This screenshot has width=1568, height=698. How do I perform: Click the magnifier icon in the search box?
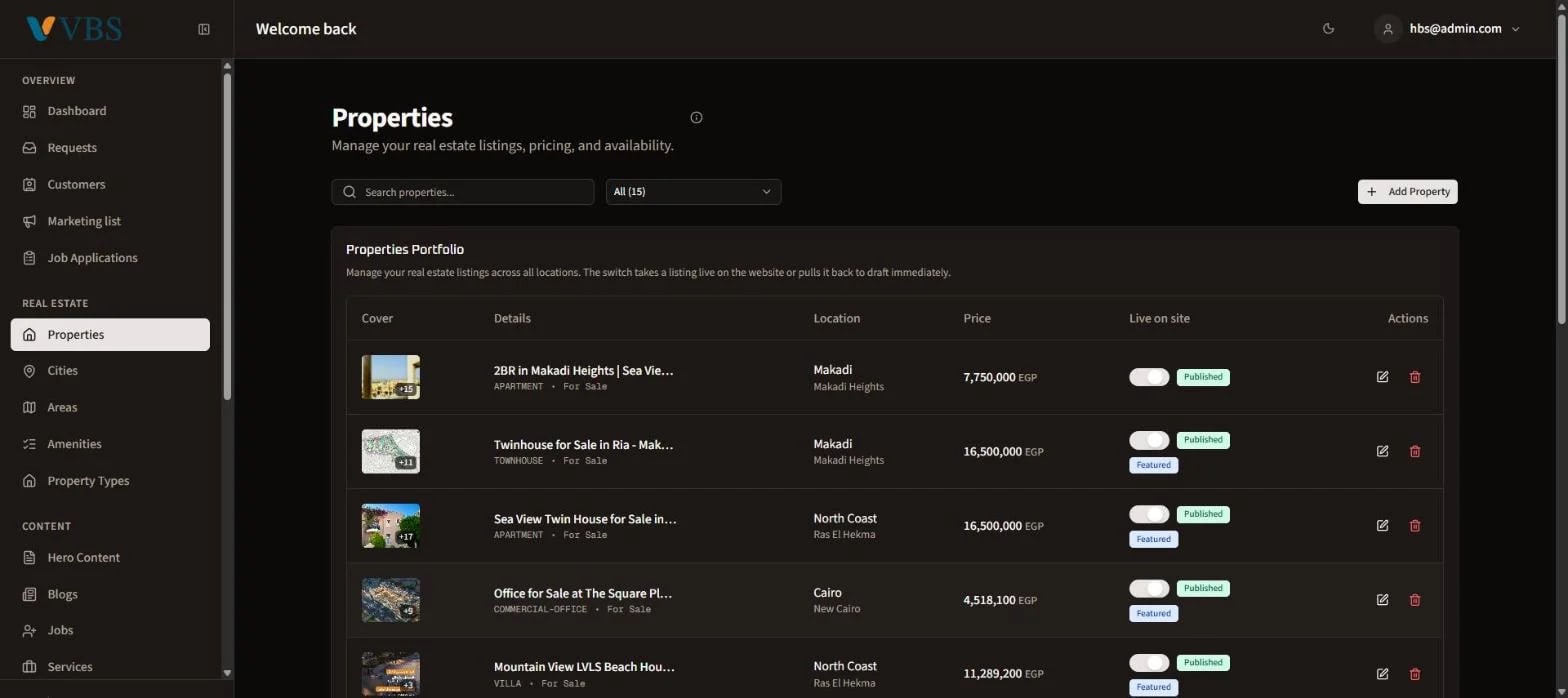pos(349,192)
